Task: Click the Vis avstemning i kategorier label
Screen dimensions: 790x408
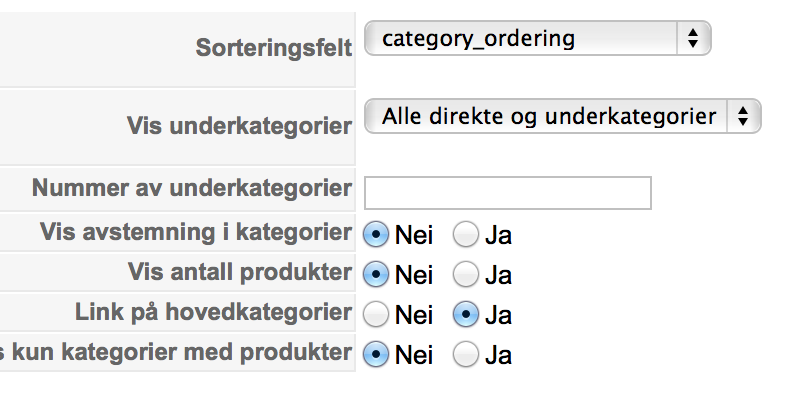Action: pyautogui.click(x=196, y=232)
